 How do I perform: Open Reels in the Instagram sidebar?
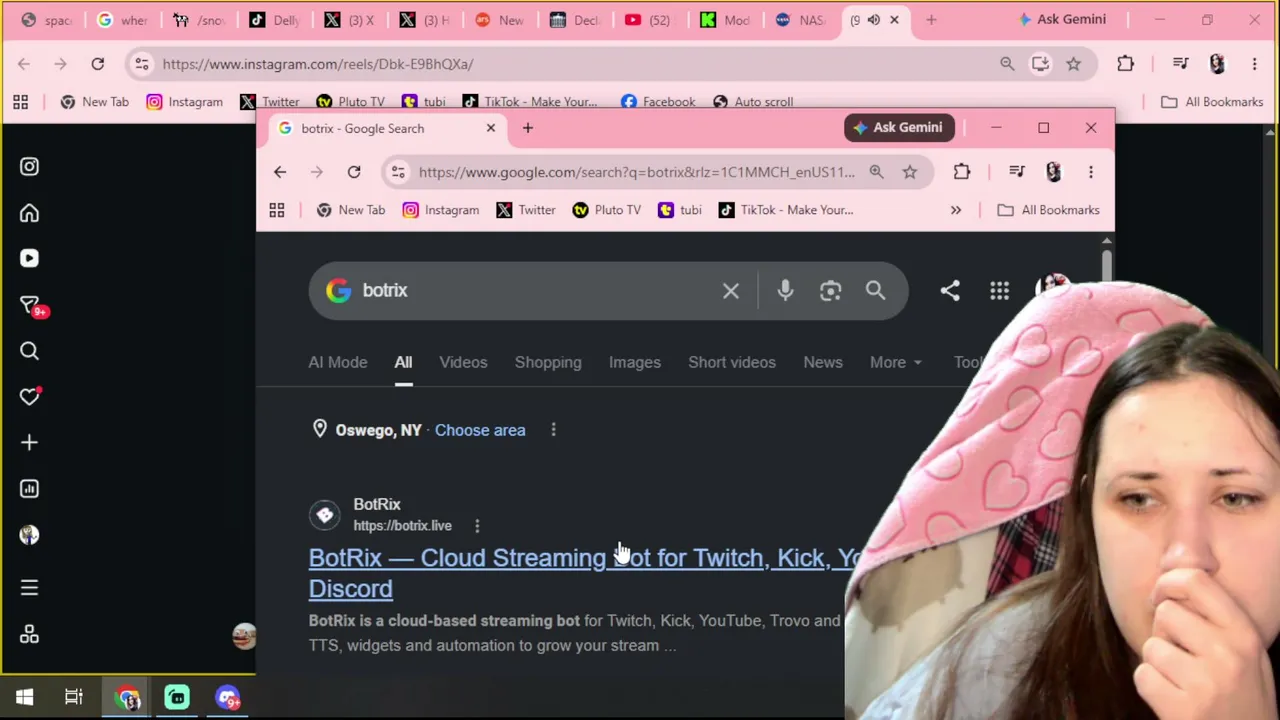click(29, 259)
